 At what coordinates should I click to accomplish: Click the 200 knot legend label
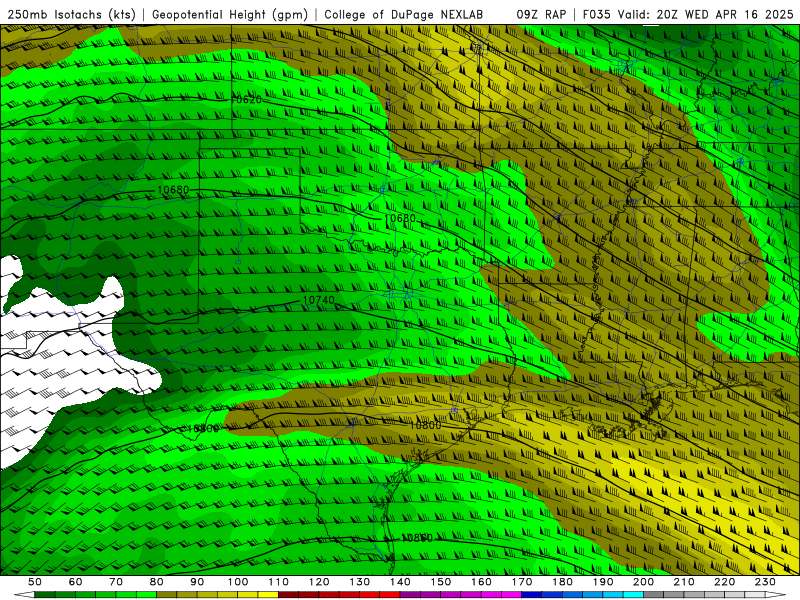pos(643,582)
